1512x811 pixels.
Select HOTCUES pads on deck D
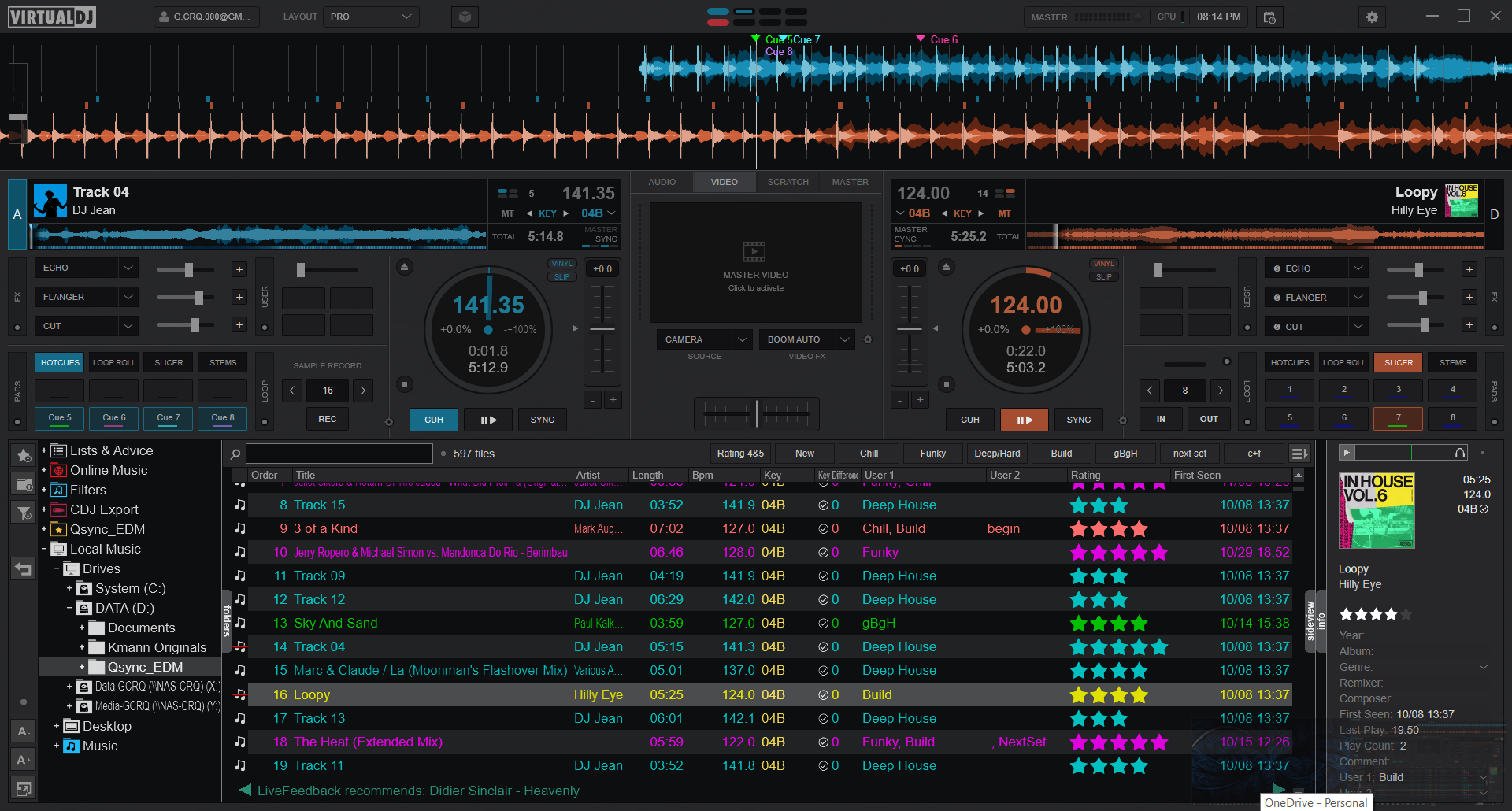click(x=1290, y=362)
